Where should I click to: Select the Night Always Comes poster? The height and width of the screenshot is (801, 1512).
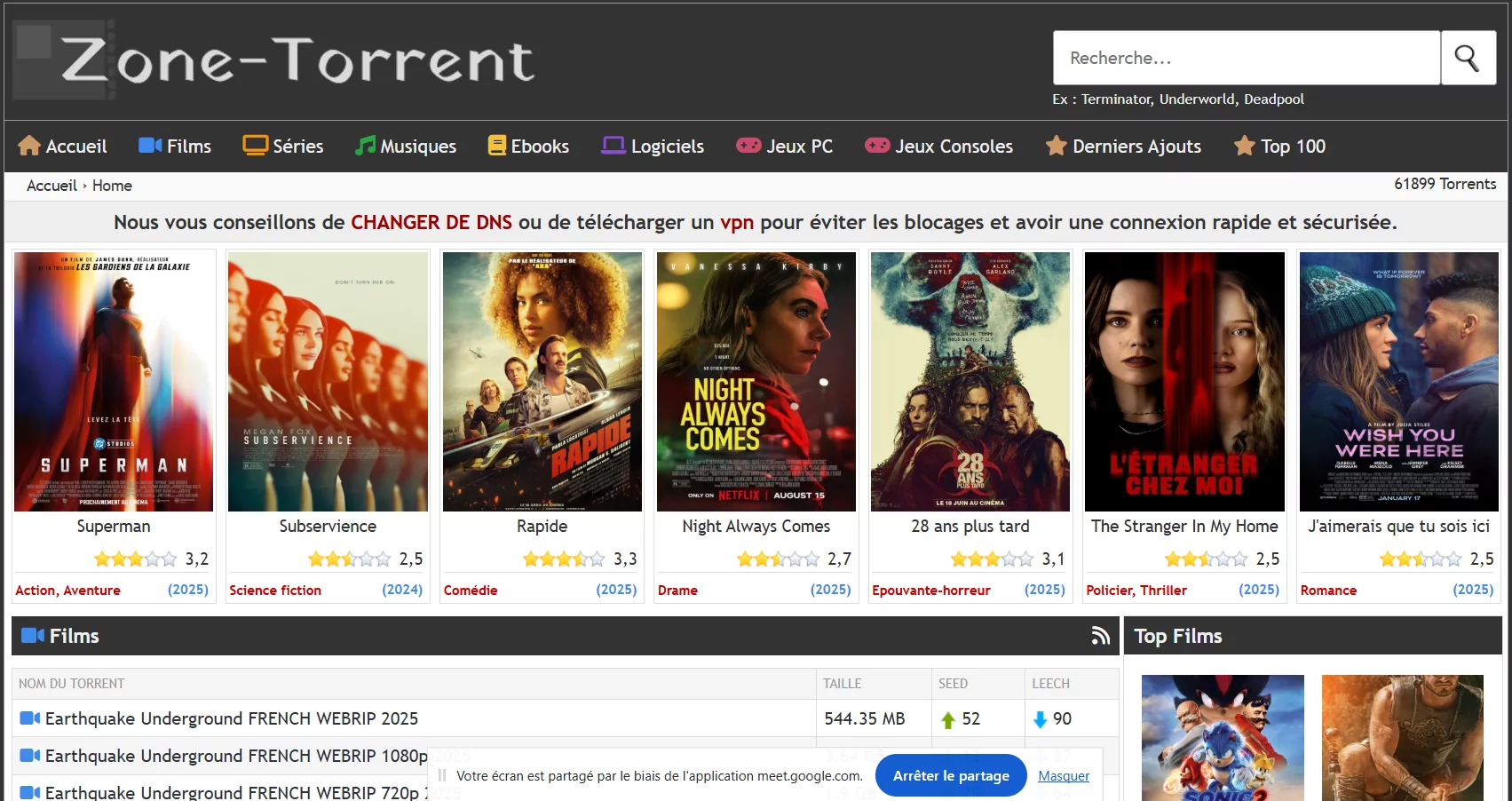click(x=756, y=382)
